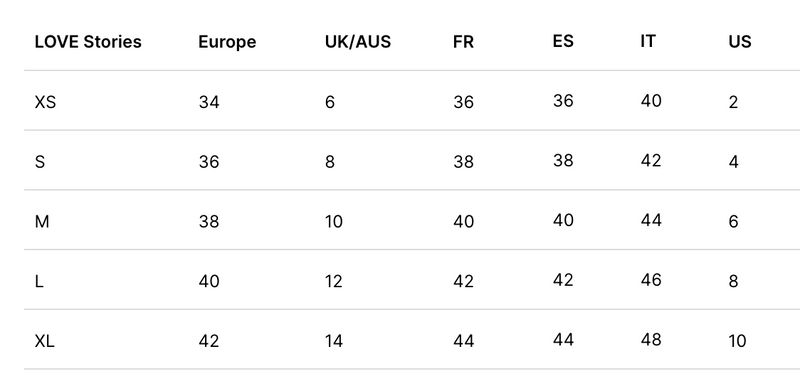
Task: Click the L size row label
Action: pyautogui.click(x=39, y=281)
